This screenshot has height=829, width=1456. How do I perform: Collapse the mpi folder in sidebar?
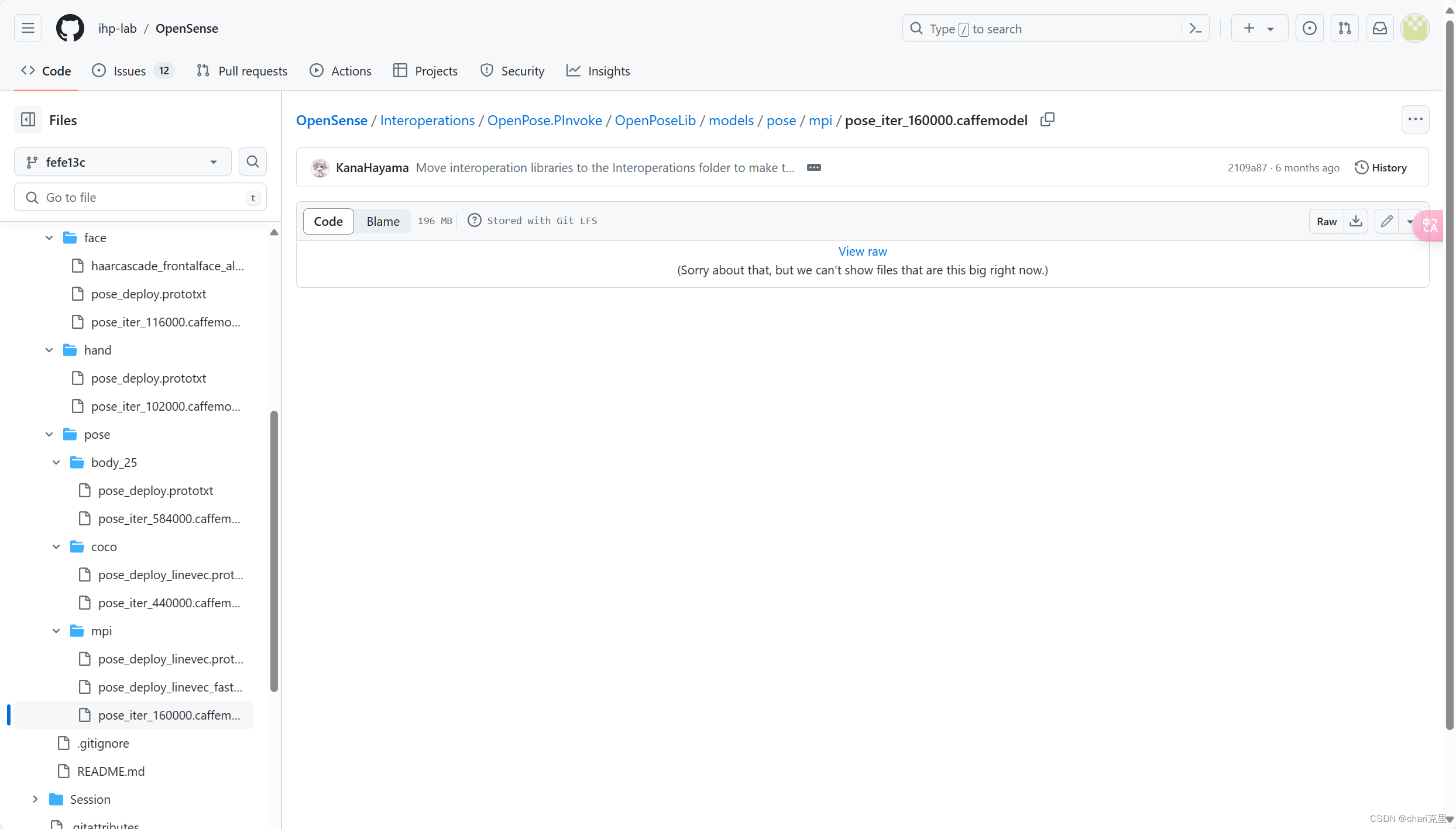(x=56, y=631)
